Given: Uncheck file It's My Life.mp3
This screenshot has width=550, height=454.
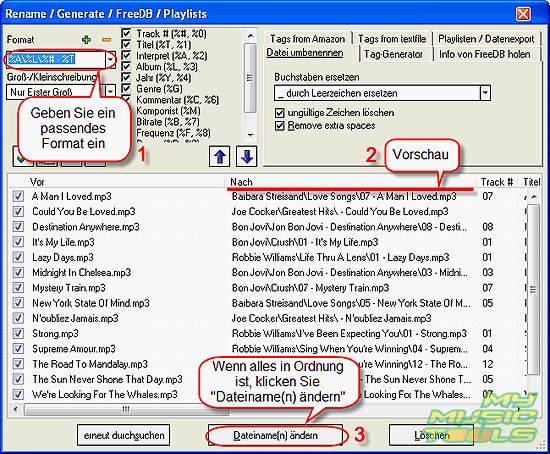Looking at the screenshot, I should pos(18,242).
